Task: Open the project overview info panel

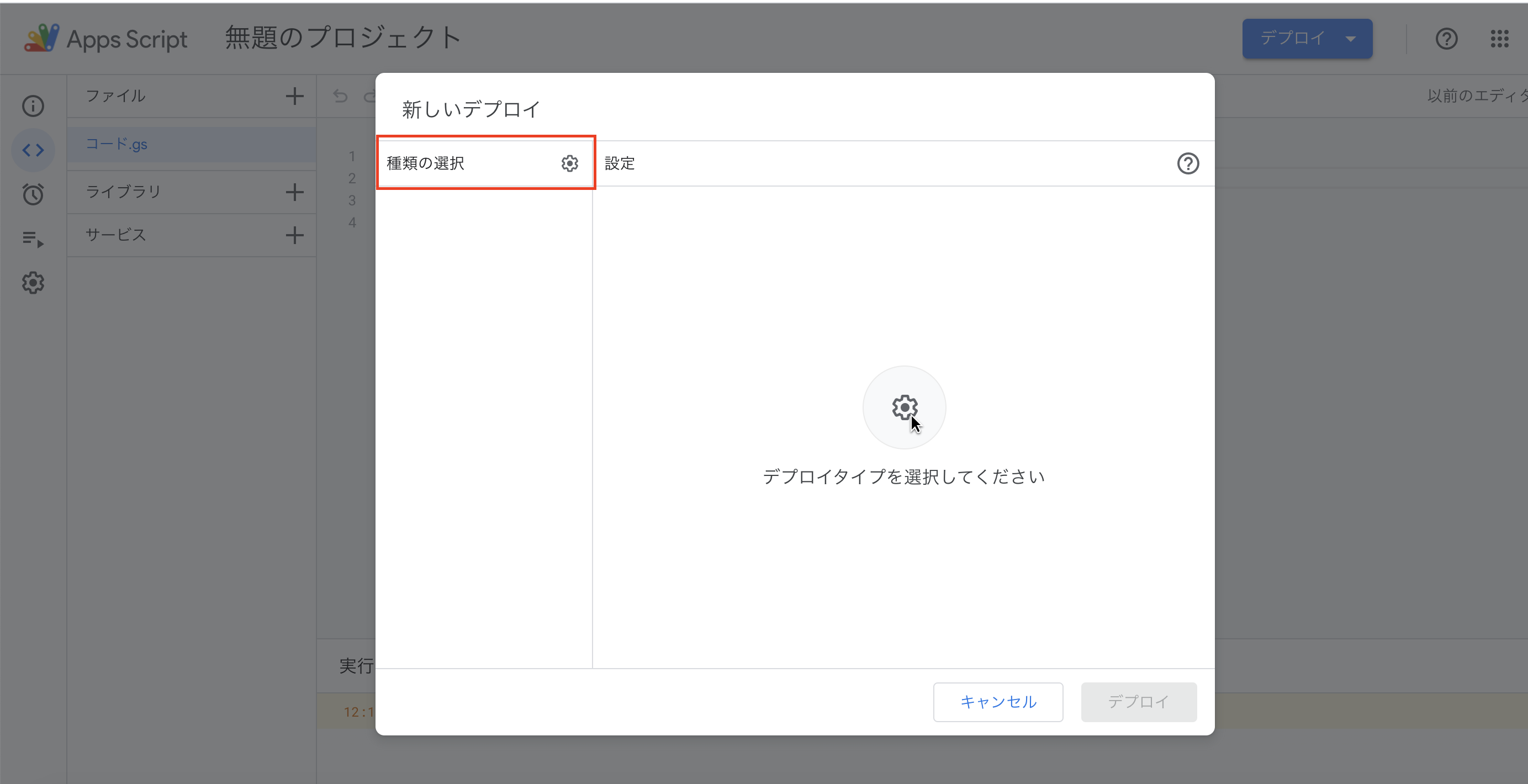Action: [33, 105]
